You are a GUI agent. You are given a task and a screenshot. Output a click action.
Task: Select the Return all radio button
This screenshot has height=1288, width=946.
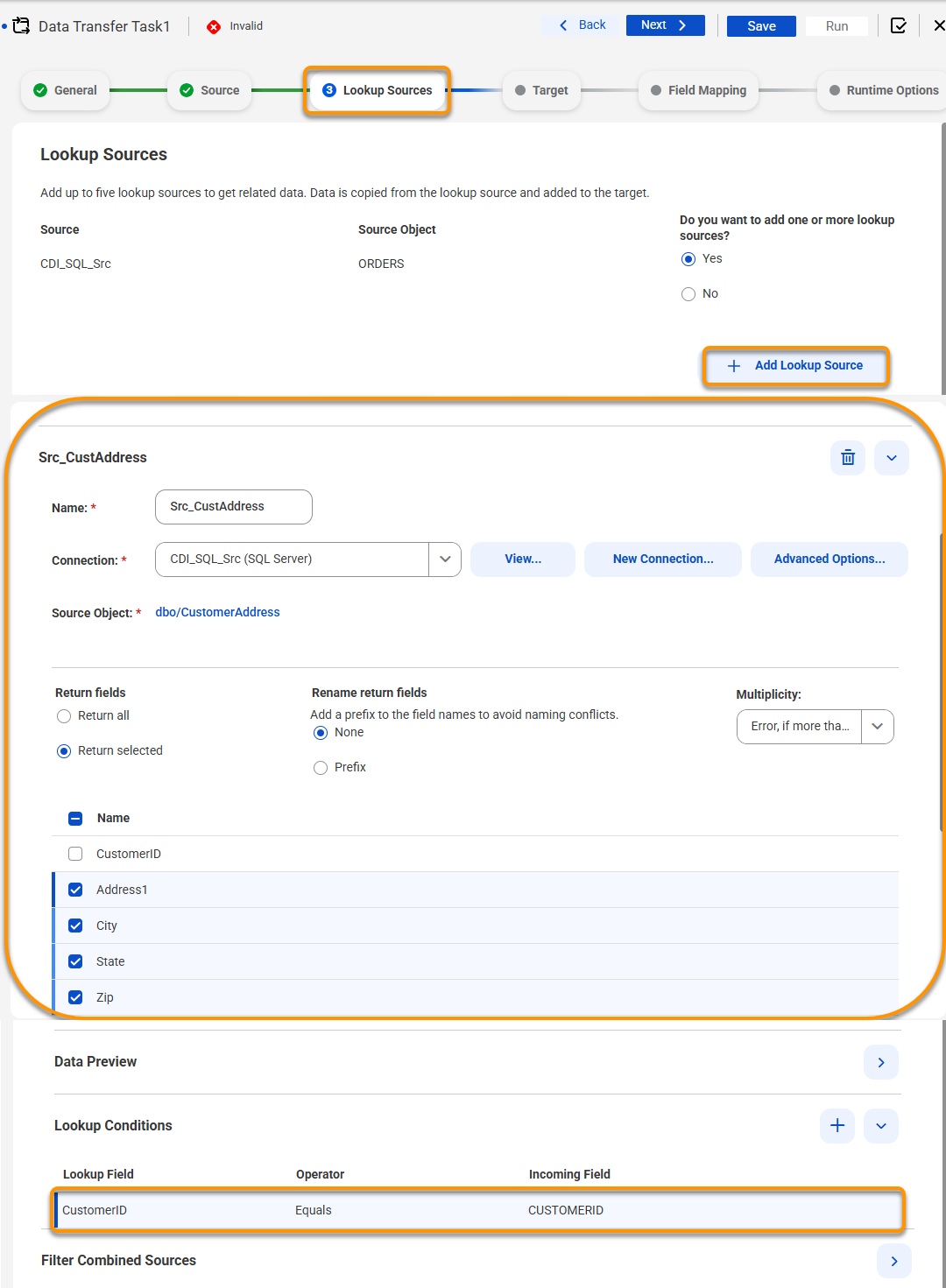64,716
